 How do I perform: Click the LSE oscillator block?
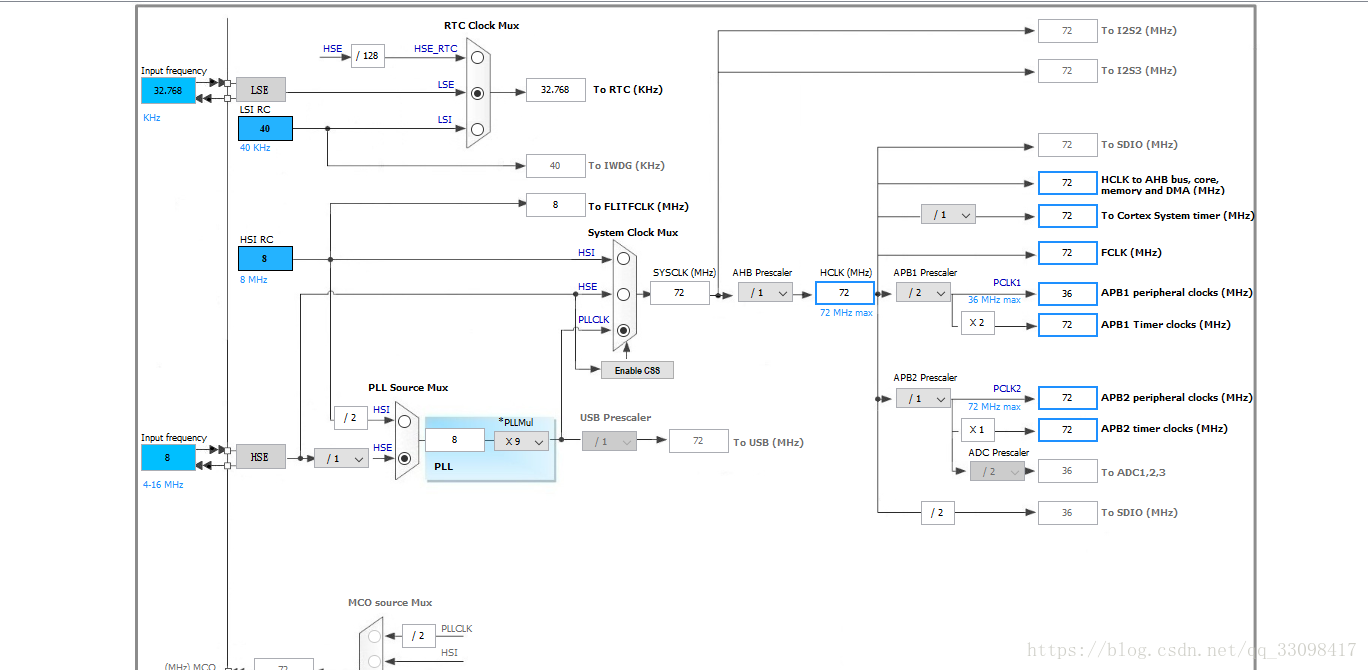point(260,89)
